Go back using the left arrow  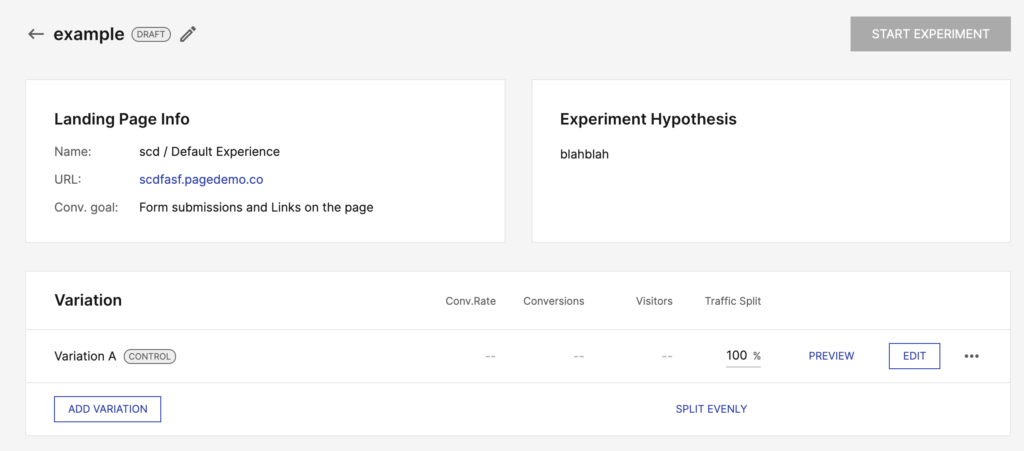(36, 34)
